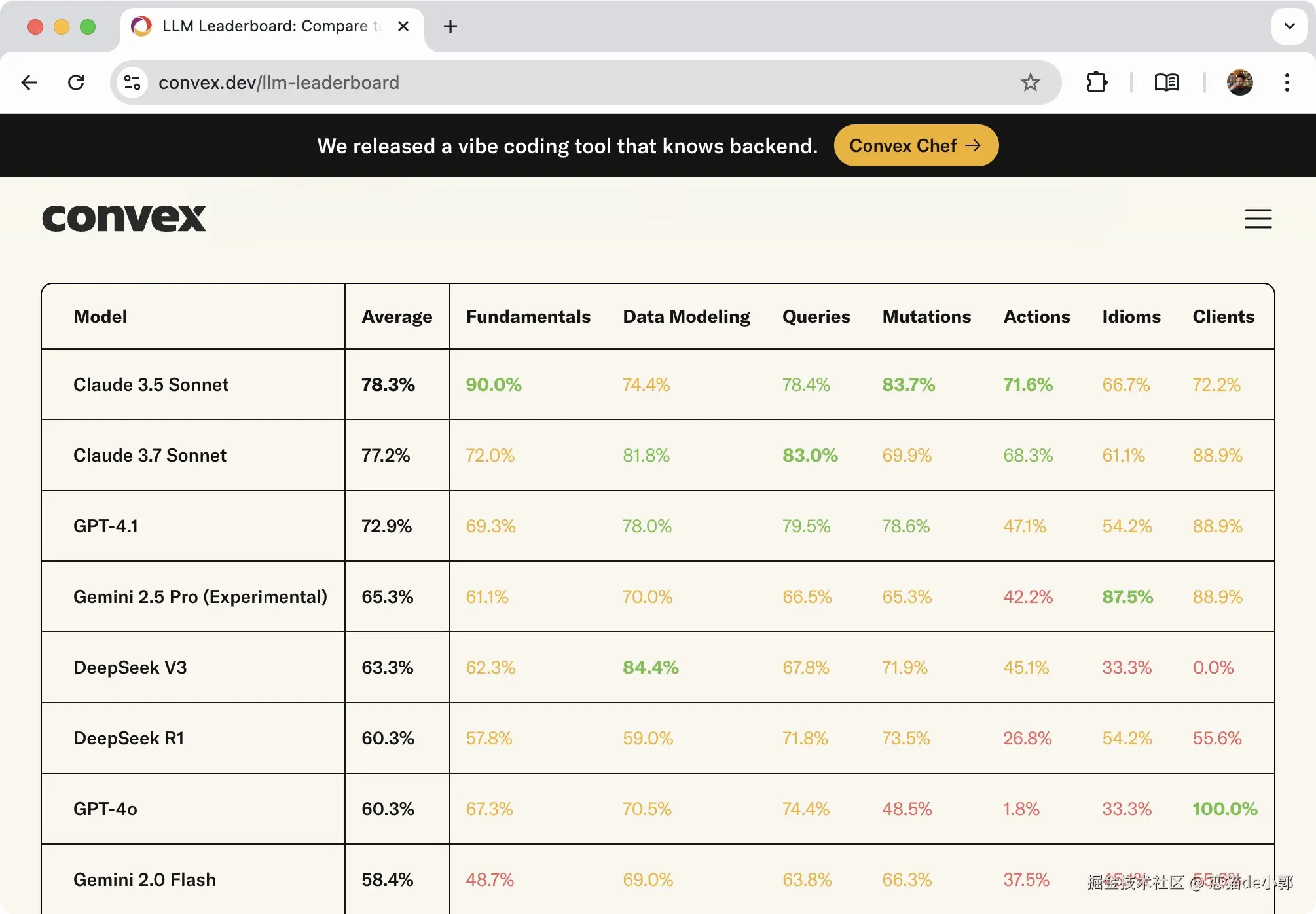Expand the tab search chevron
Viewport: 1316px width, 914px height.
(x=1289, y=26)
